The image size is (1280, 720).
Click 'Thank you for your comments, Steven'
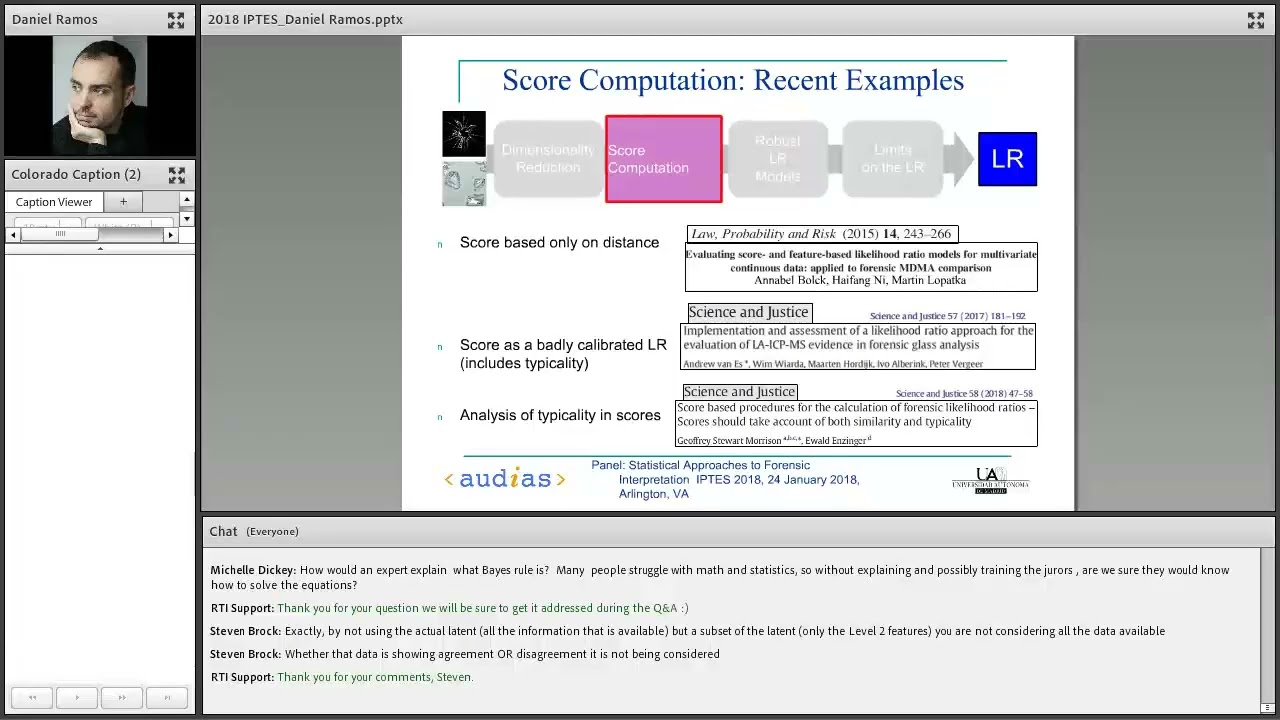(375, 677)
